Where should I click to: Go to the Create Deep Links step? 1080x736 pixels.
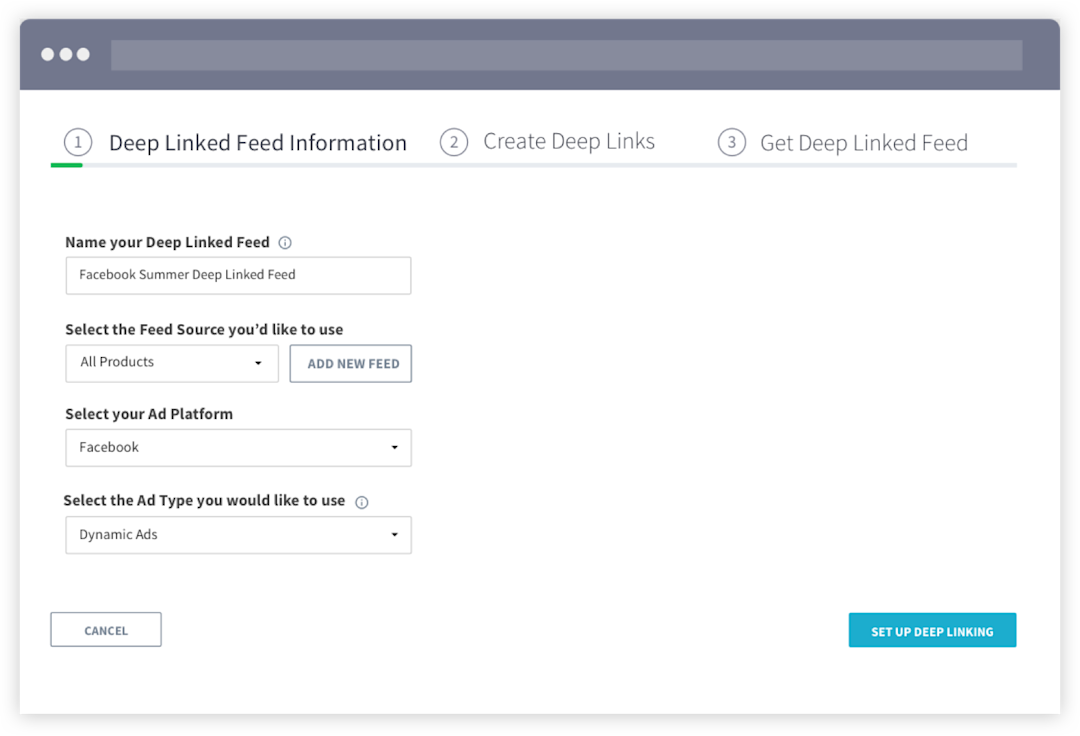[569, 141]
